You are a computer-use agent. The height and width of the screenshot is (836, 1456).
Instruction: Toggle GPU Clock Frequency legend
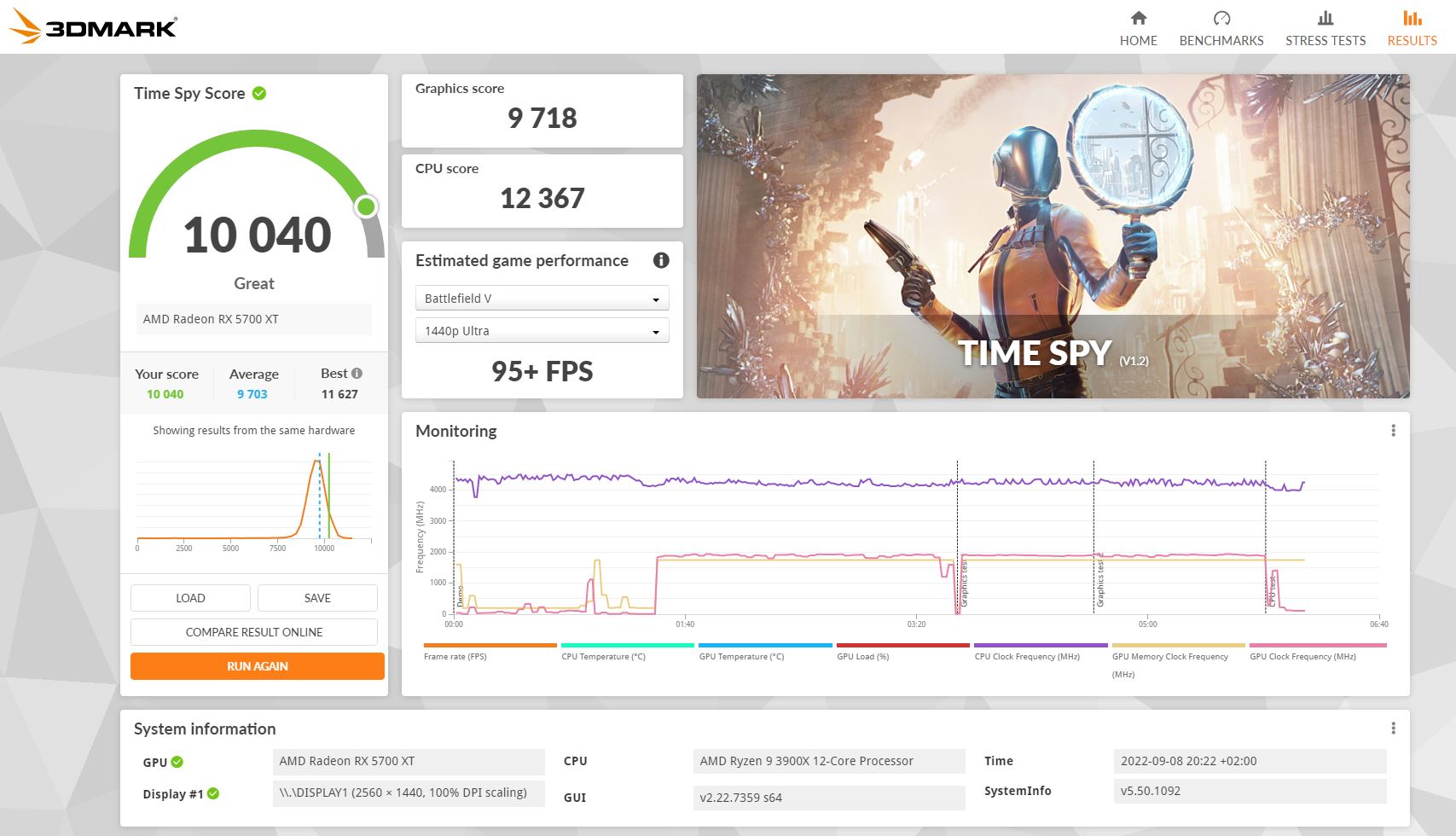pos(1318,652)
